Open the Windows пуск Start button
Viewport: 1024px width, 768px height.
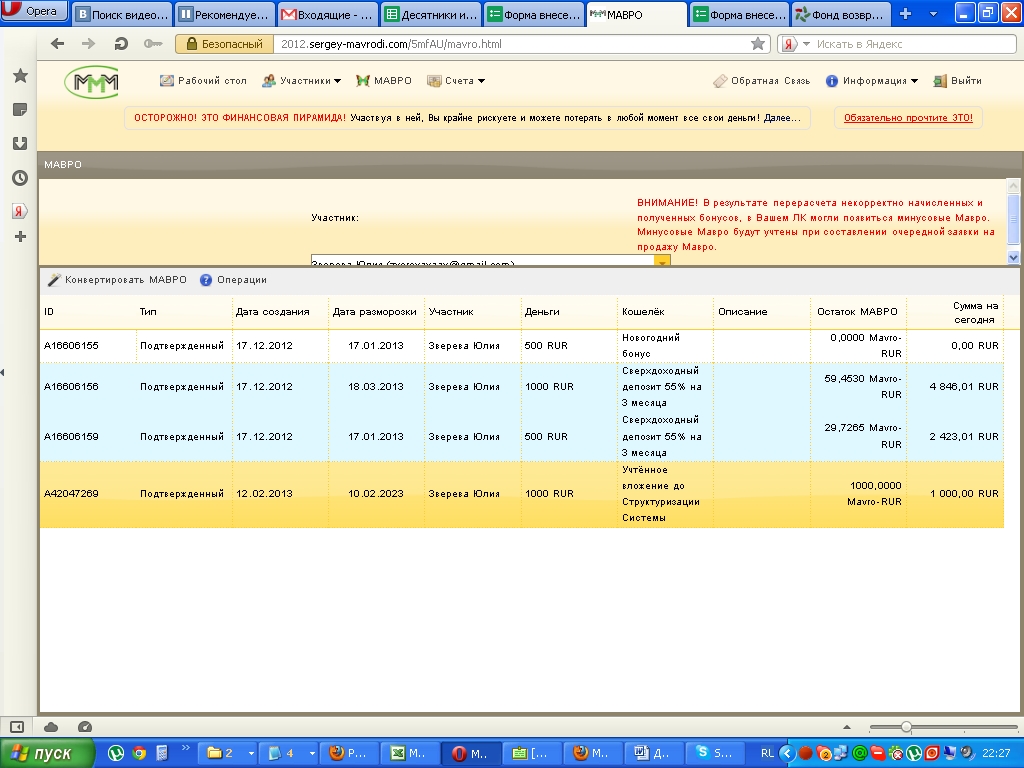pos(46,753)
